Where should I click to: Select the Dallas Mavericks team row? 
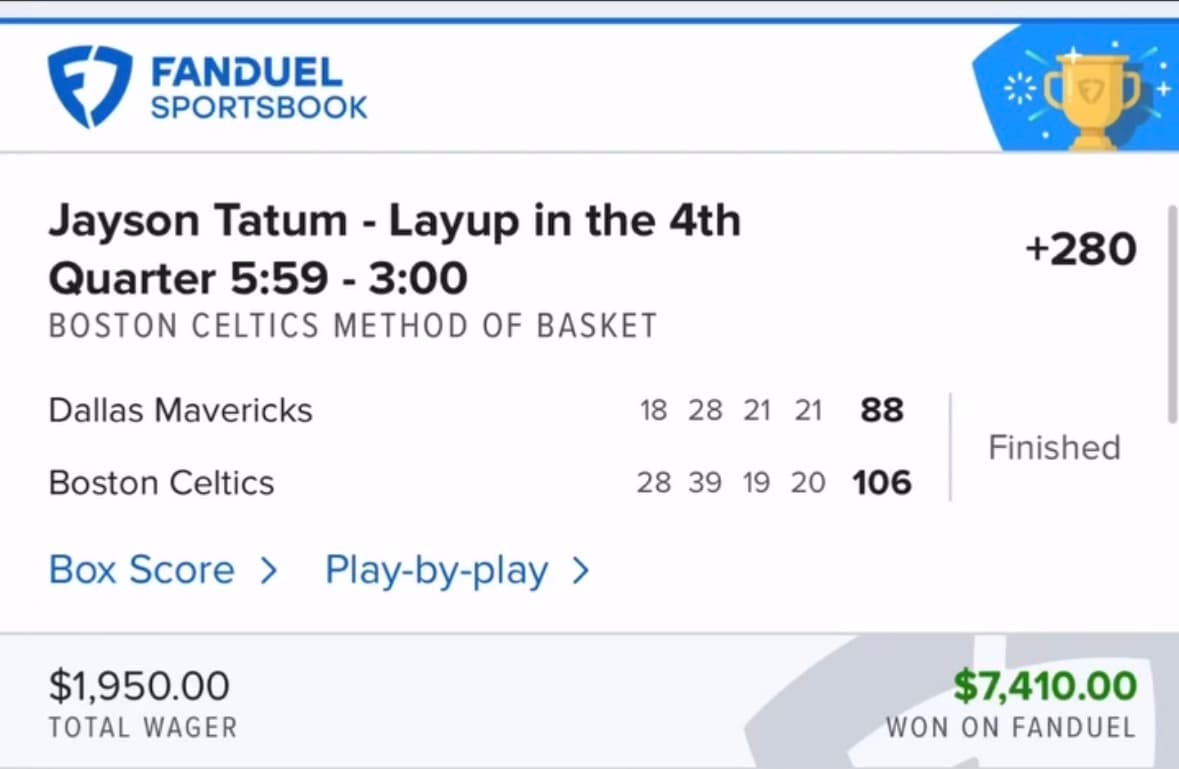180,409
